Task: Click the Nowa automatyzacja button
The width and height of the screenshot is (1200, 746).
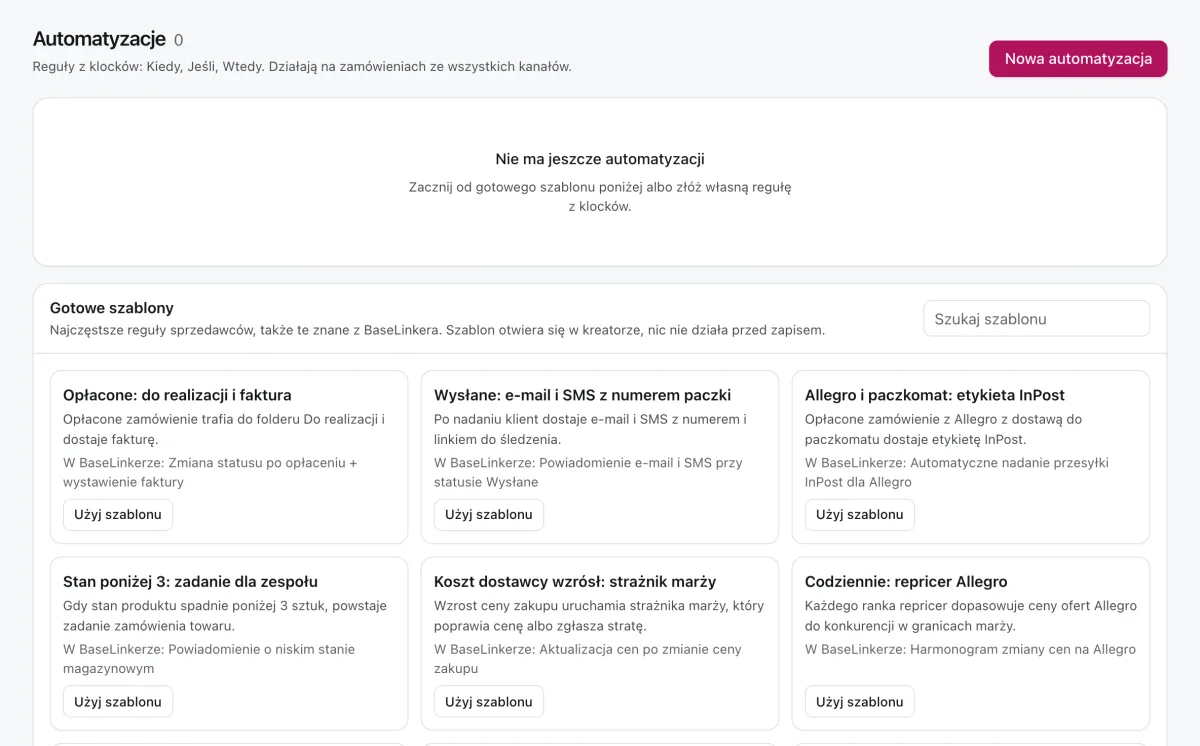Action: [1078, 59]
